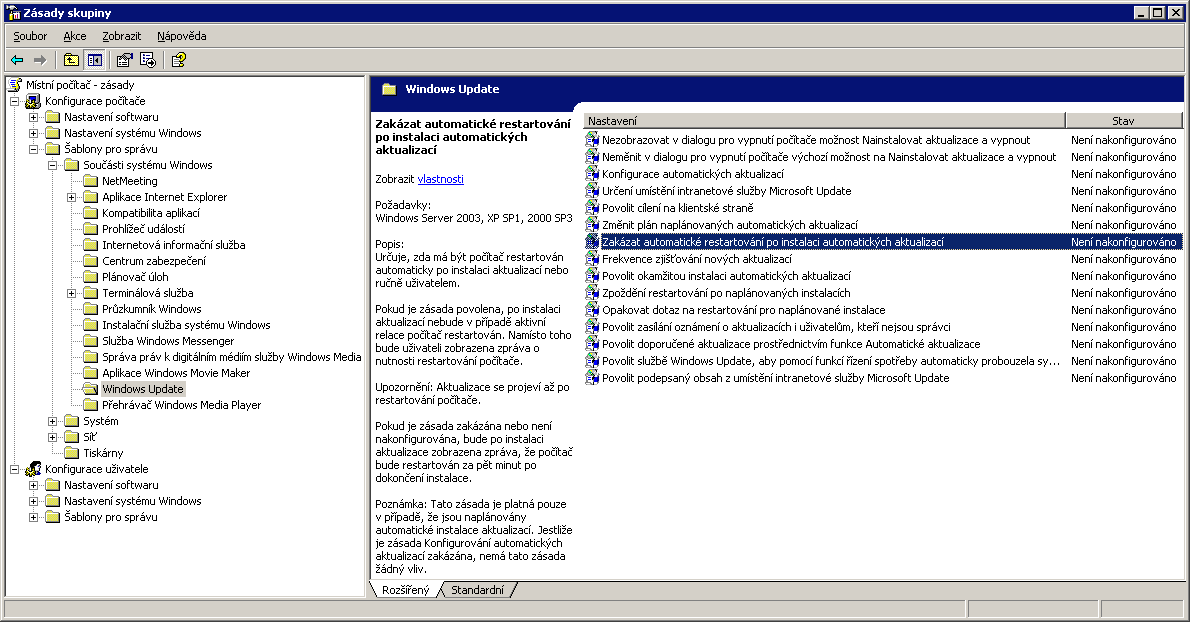Screen dimensions: 1190x622
Task: Expand Šablony pro správu under Konfigurace uživatele
Action: [33, 517]
